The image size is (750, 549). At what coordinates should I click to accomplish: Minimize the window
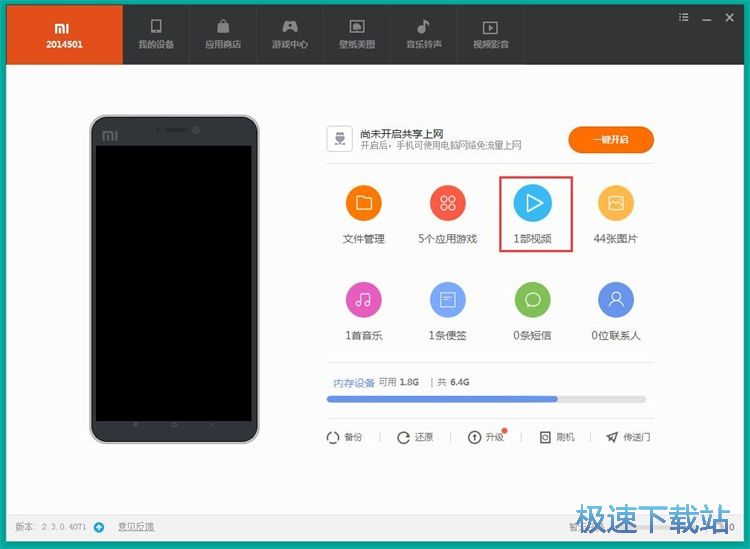(x=707, y=19)
